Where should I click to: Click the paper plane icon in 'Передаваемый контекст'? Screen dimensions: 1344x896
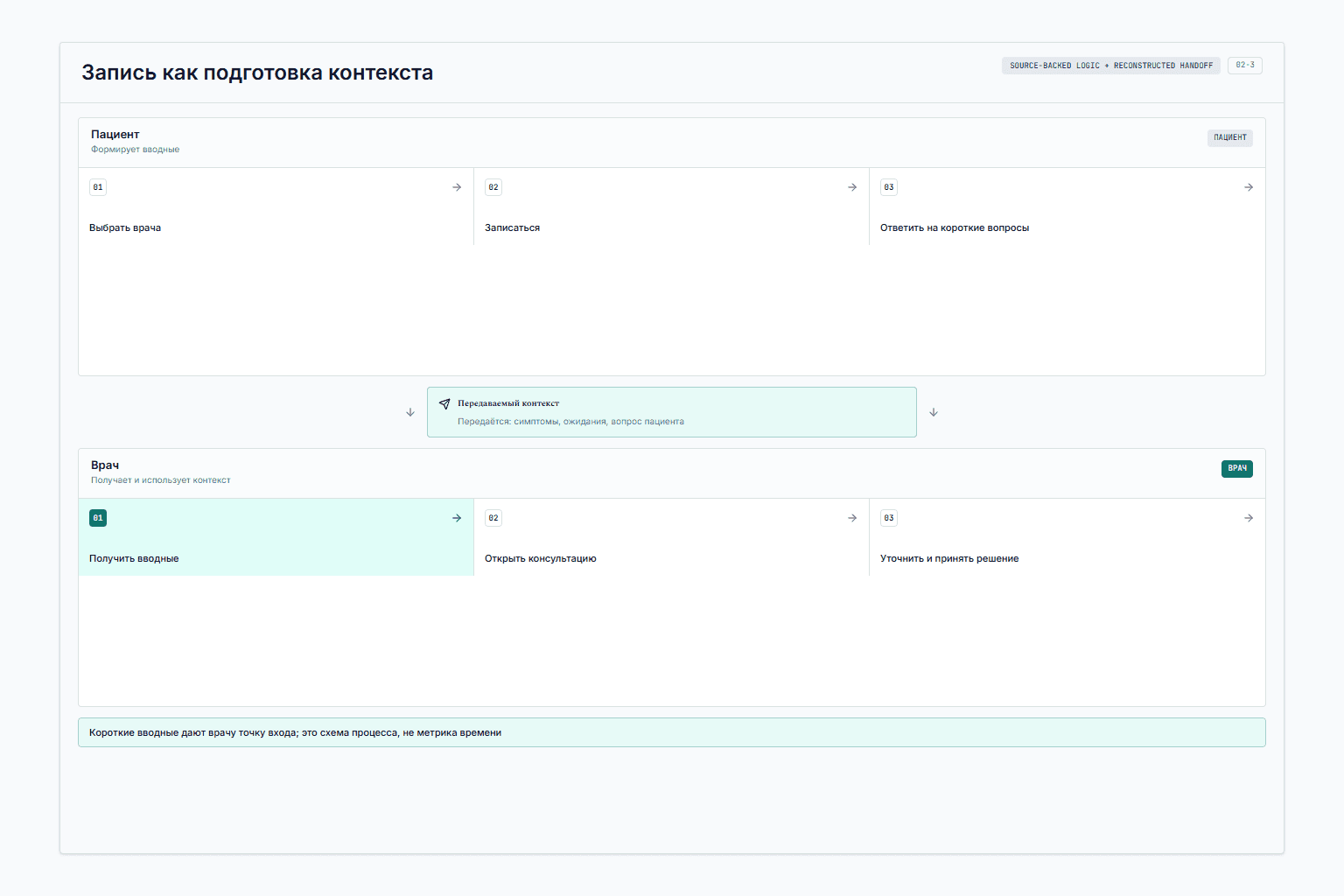pyautogui.click(x=444, y=403)
